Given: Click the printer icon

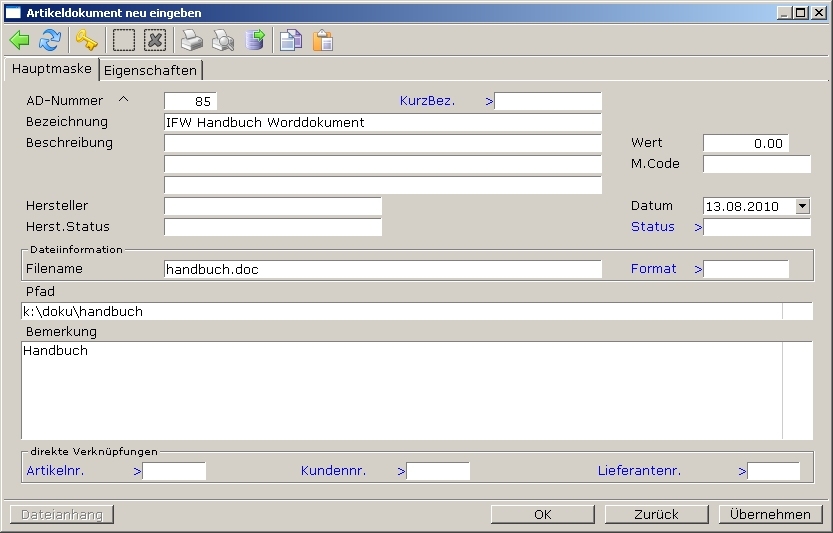Looking at the screenshot, I should 191,40.
